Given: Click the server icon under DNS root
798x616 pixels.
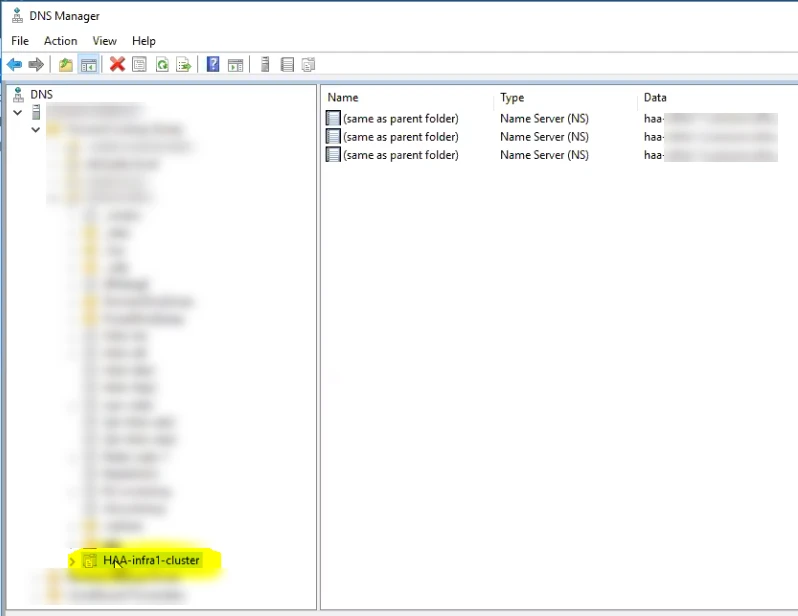Looking at the screenshot, I should click(36, 111).
